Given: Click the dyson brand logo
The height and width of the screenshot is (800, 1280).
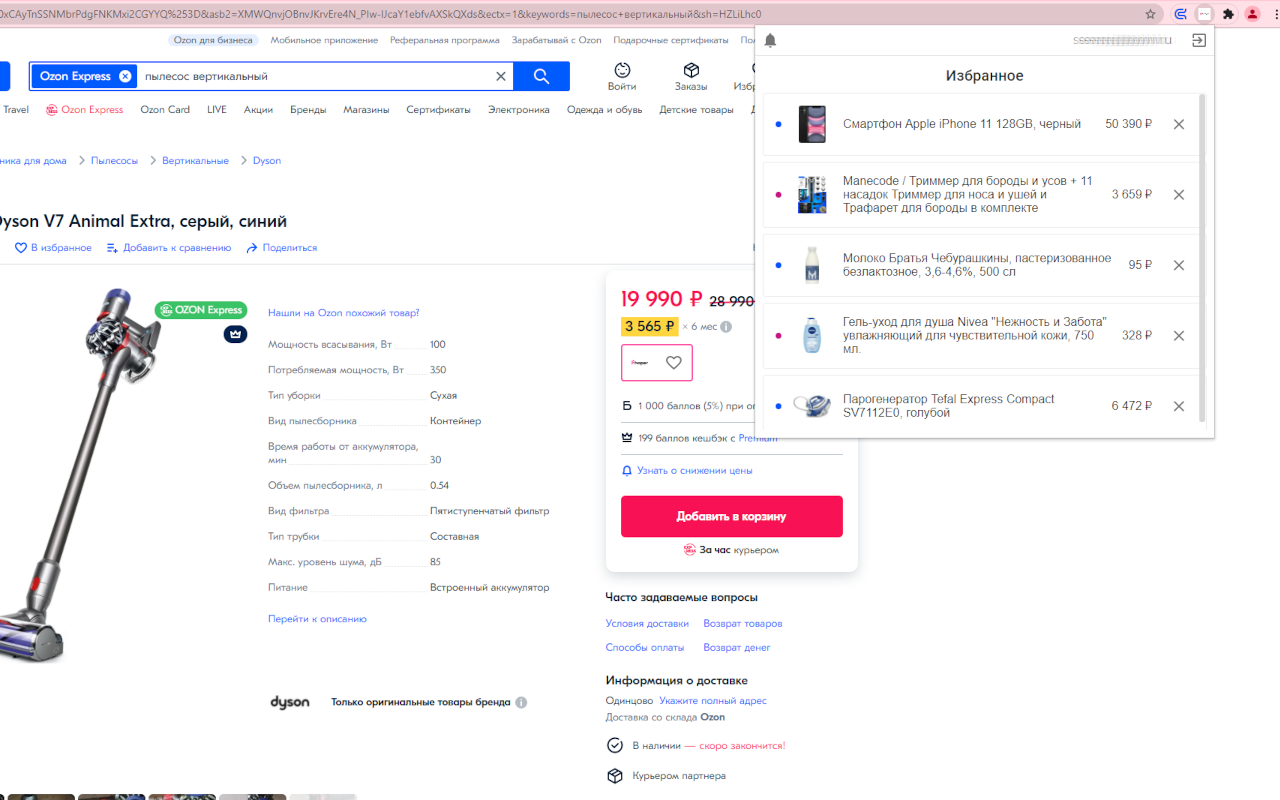Looking at the screenshot, I should 290,702.
